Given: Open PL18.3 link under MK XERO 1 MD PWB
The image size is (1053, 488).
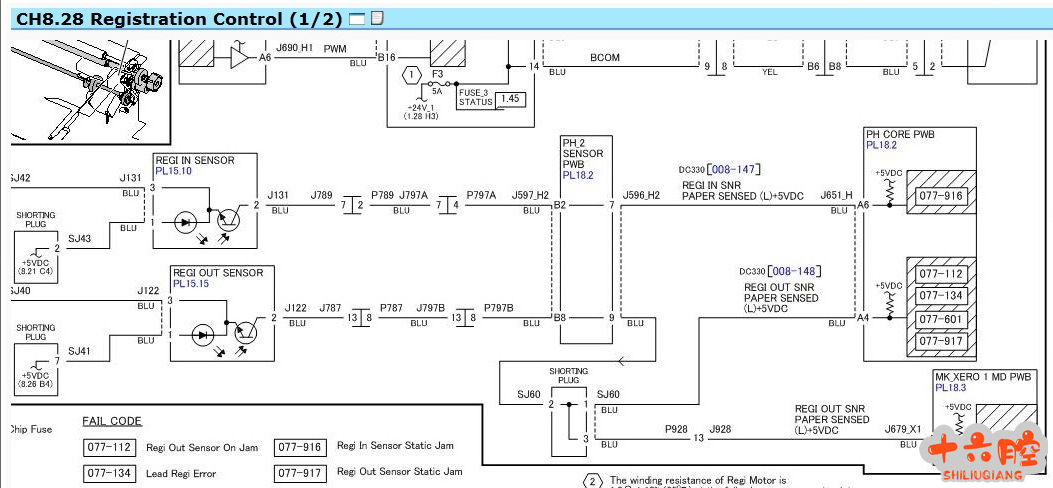Looking at the screenshot, I should [951, 387].
